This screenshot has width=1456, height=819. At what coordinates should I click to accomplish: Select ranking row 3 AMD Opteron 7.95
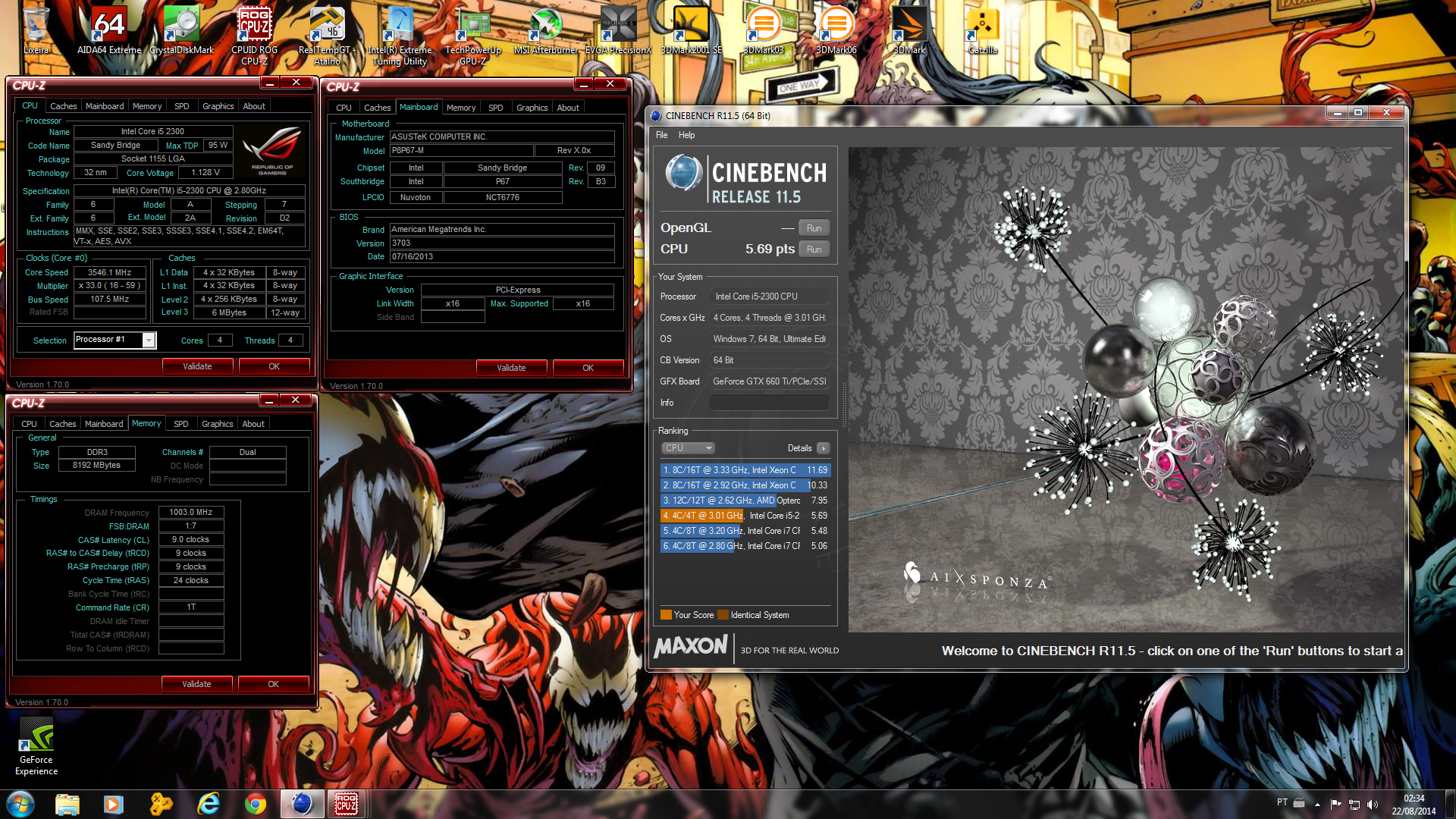(745, 500)
